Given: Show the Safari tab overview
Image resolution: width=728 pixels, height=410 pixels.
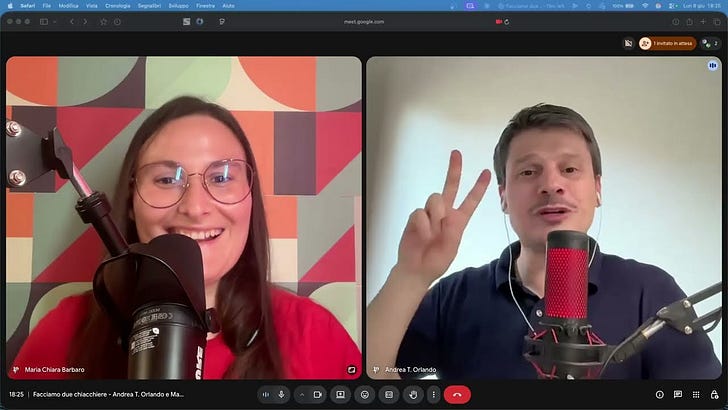Looking at the screenshot, I should coord(717,21).
